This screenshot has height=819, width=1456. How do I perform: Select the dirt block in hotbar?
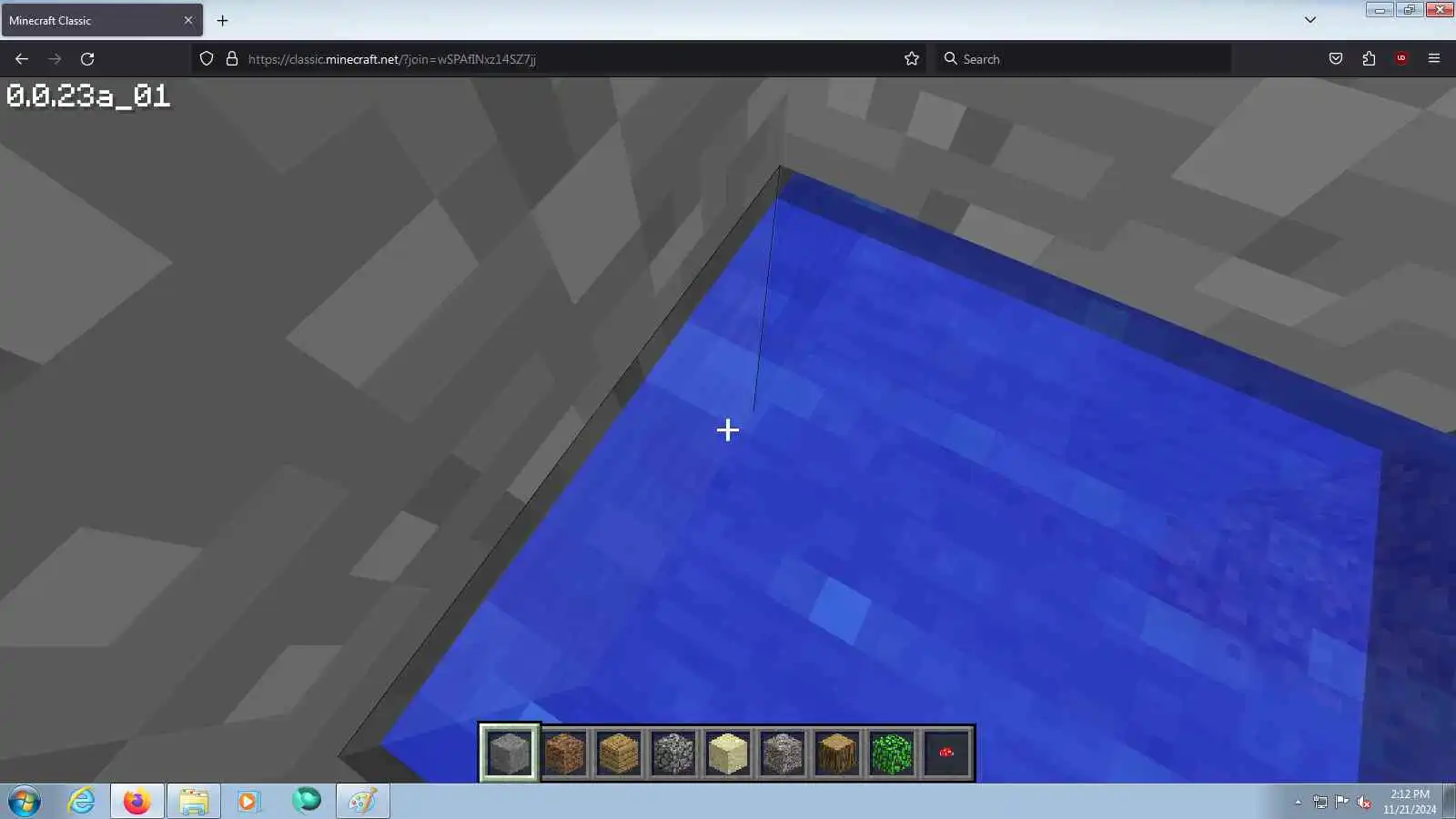(564, 753)
